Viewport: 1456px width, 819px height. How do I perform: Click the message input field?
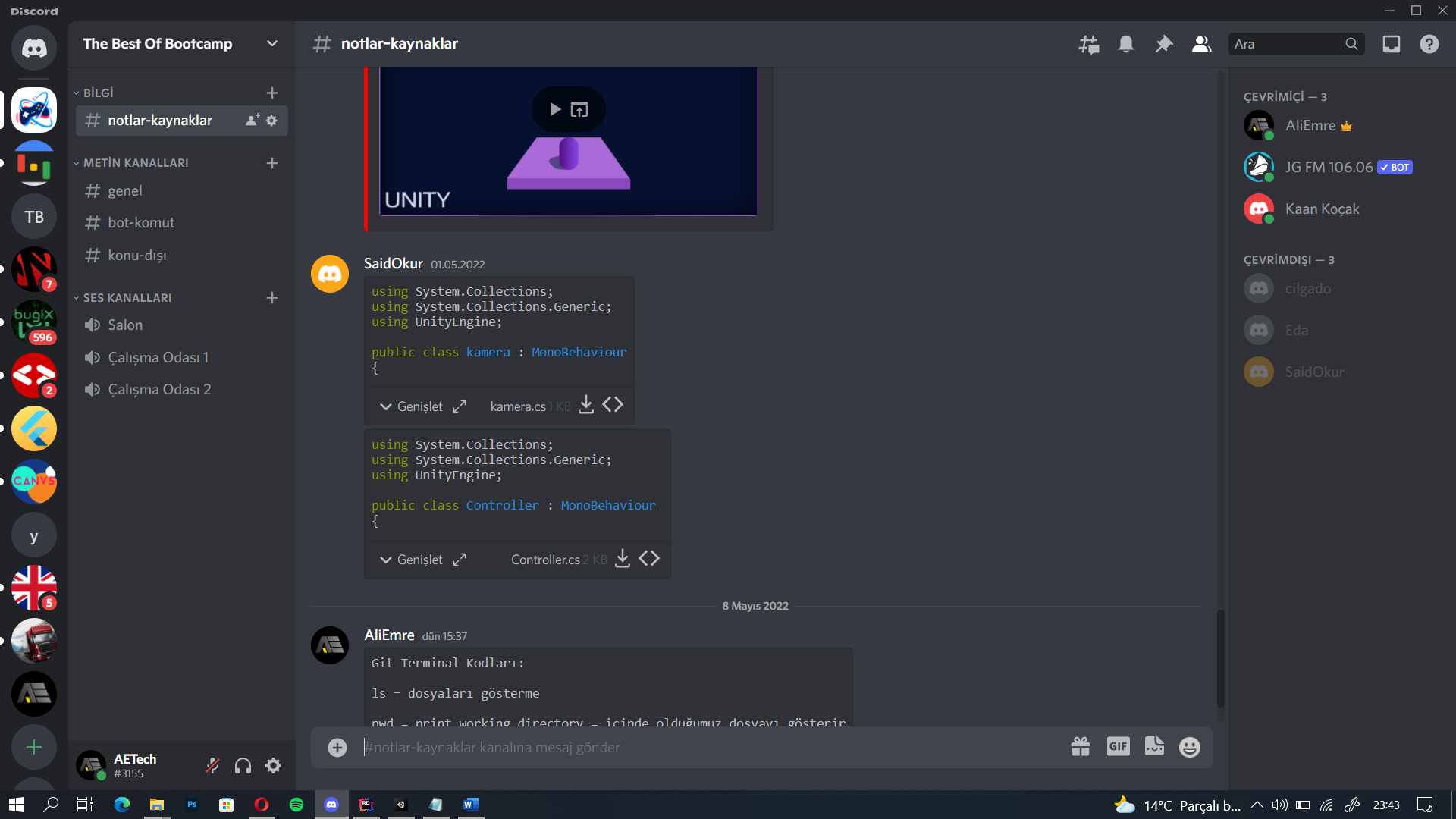(x=682, y=747)
